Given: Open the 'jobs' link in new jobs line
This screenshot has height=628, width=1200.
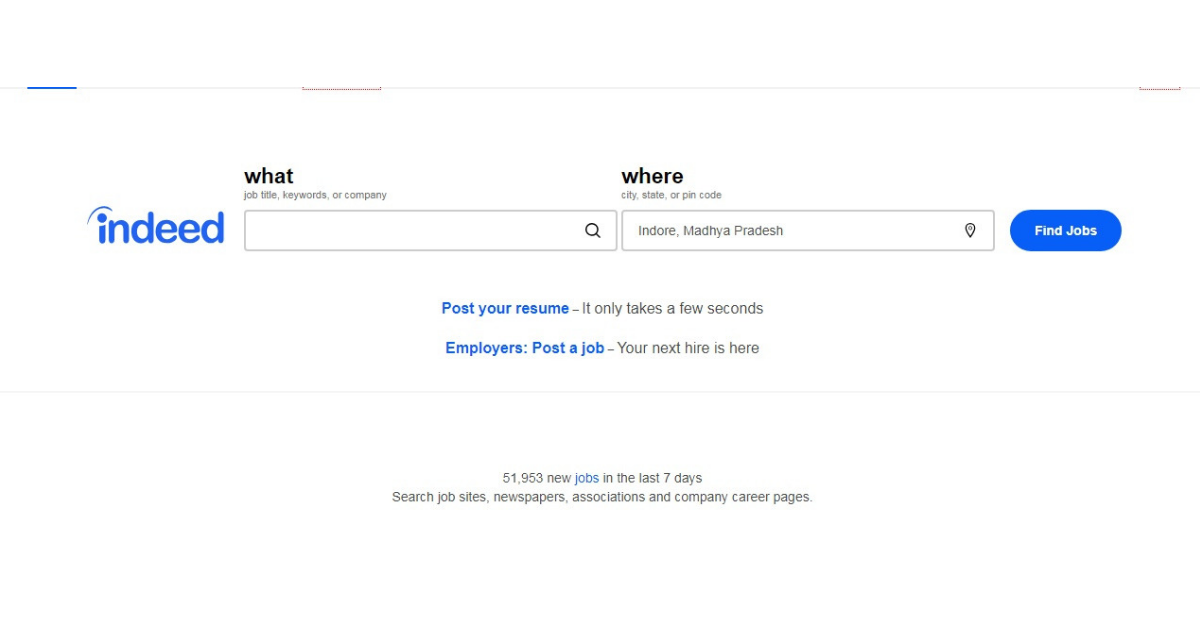Looking at the screenshot, I should point(587,478).
